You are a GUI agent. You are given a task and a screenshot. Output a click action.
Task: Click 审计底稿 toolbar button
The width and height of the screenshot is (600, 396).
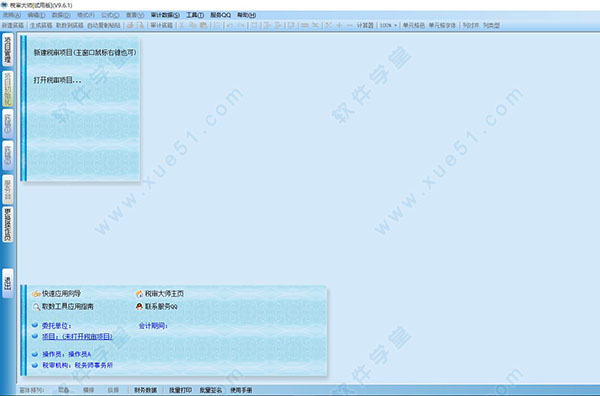[162, 26]
